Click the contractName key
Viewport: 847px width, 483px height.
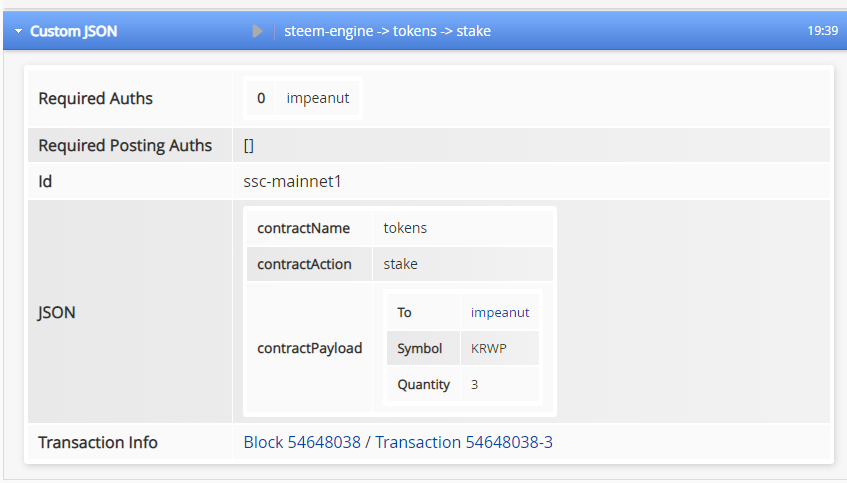(304, 229)
